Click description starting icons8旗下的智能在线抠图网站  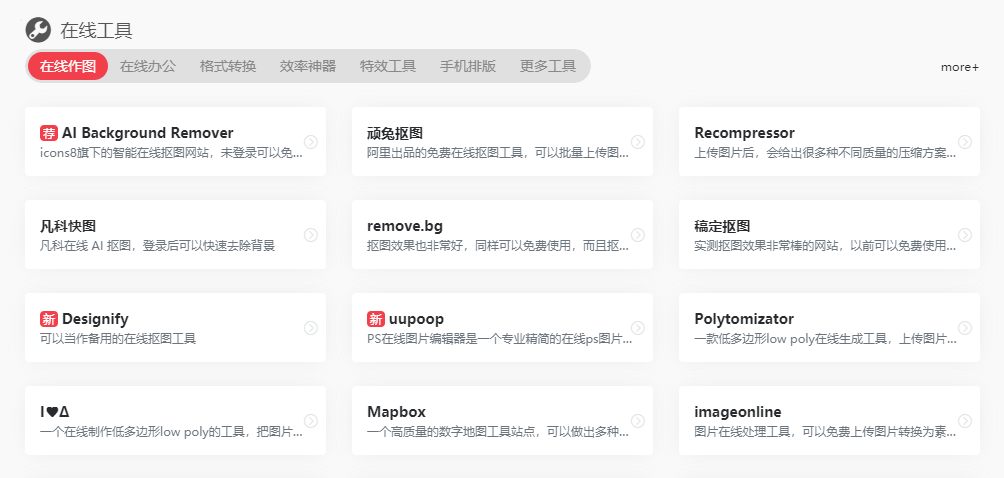(x=171, y=153)
